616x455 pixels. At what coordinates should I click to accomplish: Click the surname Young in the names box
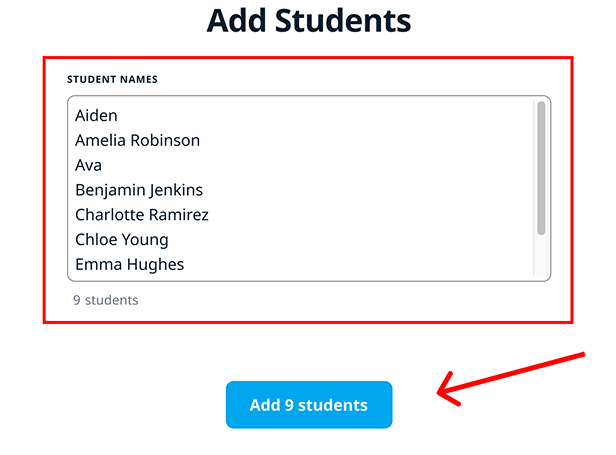(x=146, y=240)
